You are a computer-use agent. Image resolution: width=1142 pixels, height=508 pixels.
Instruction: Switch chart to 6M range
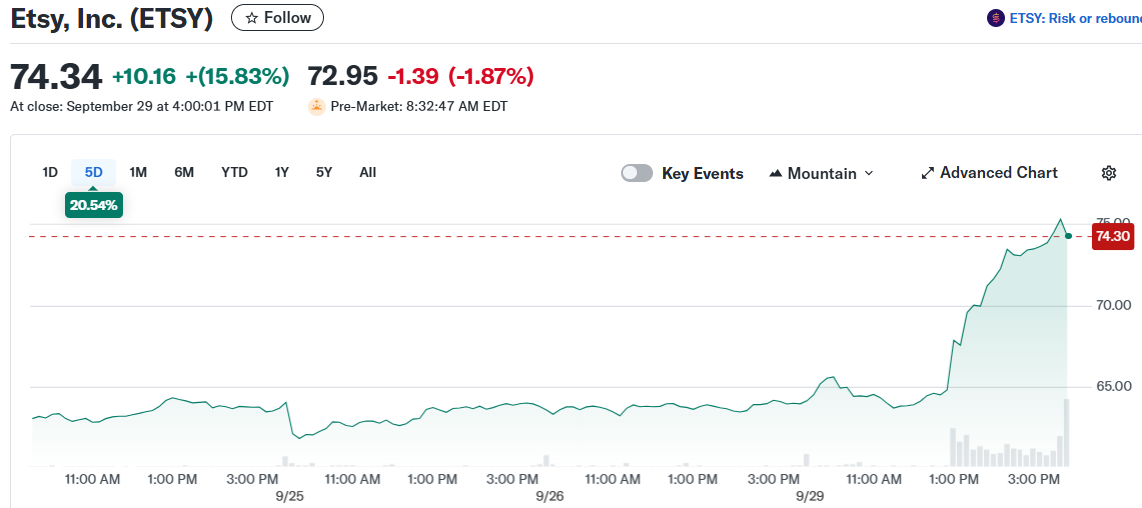click(x=184, y=173)
